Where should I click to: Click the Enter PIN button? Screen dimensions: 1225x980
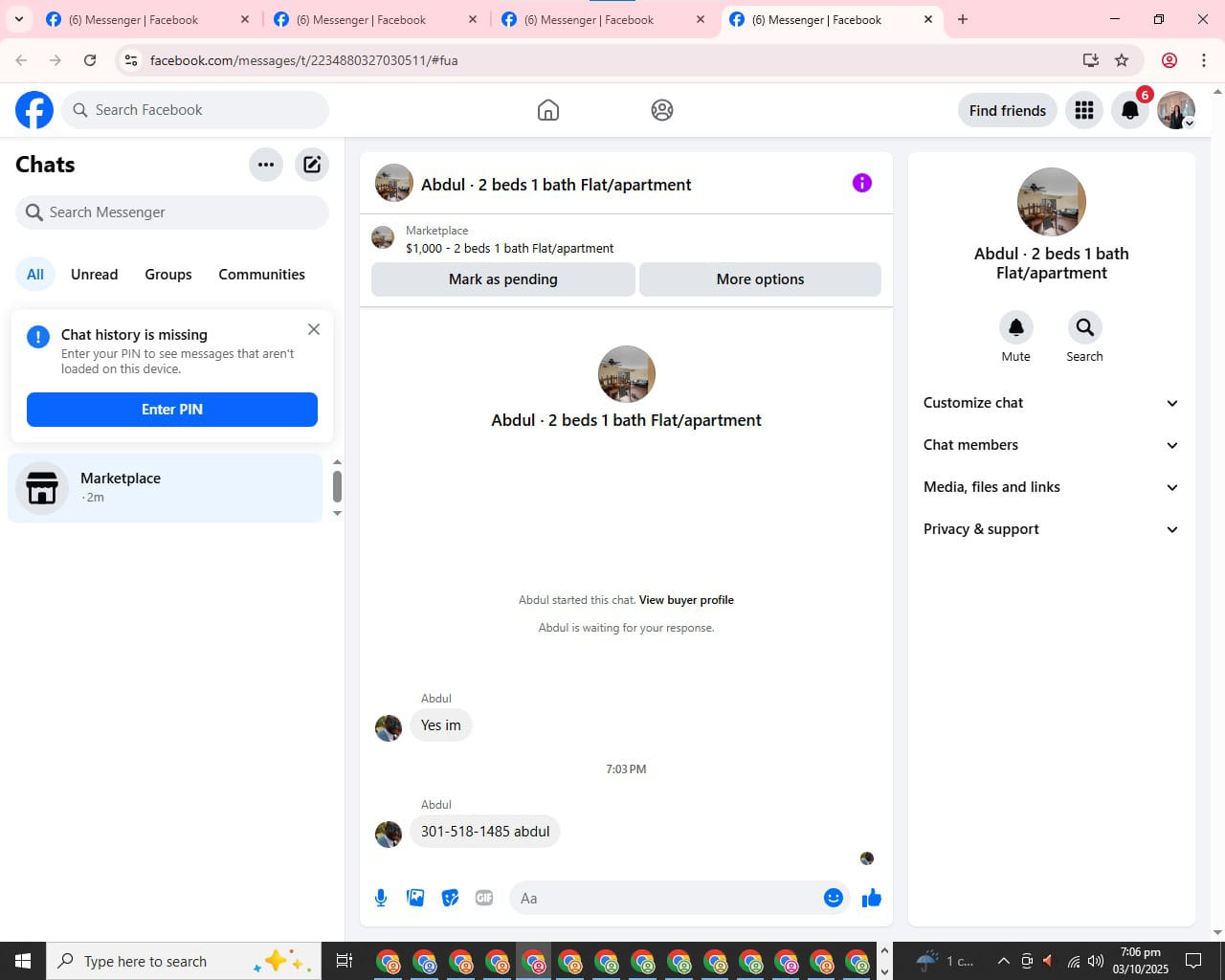coord(172,410)
